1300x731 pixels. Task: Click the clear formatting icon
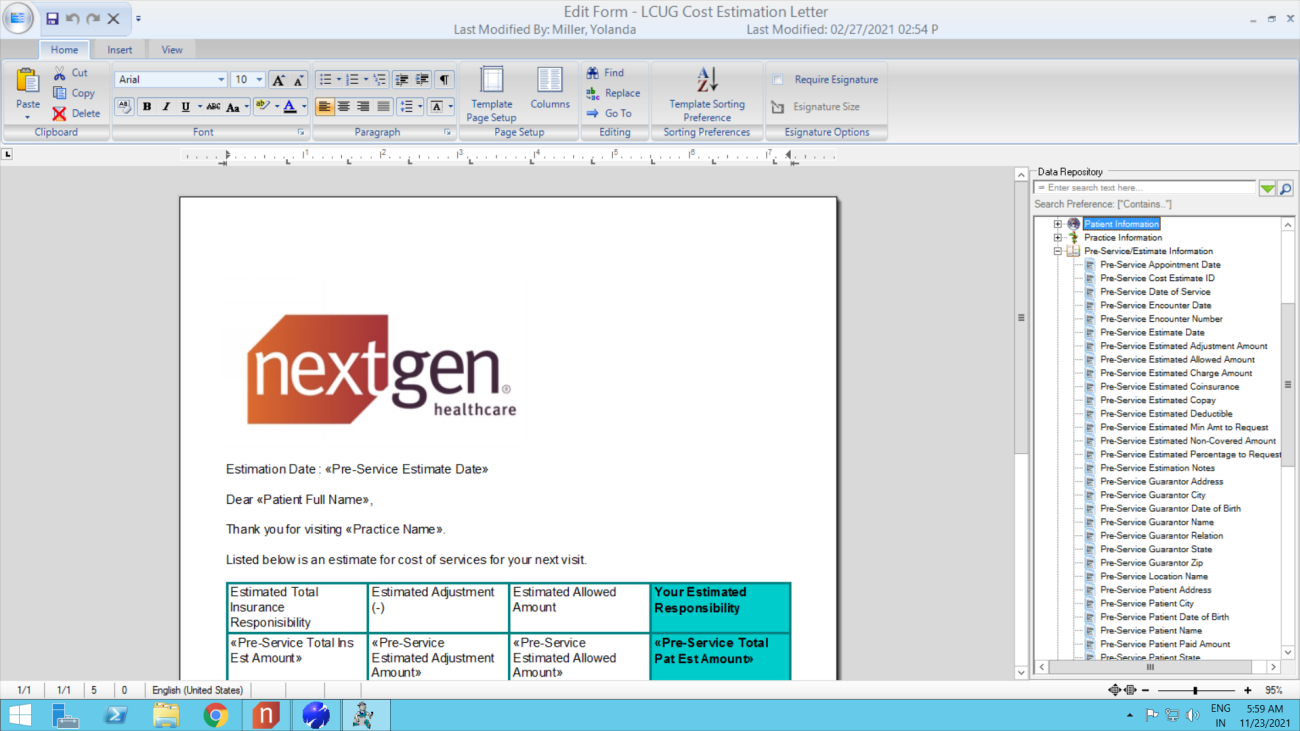[x=124, y=106]
